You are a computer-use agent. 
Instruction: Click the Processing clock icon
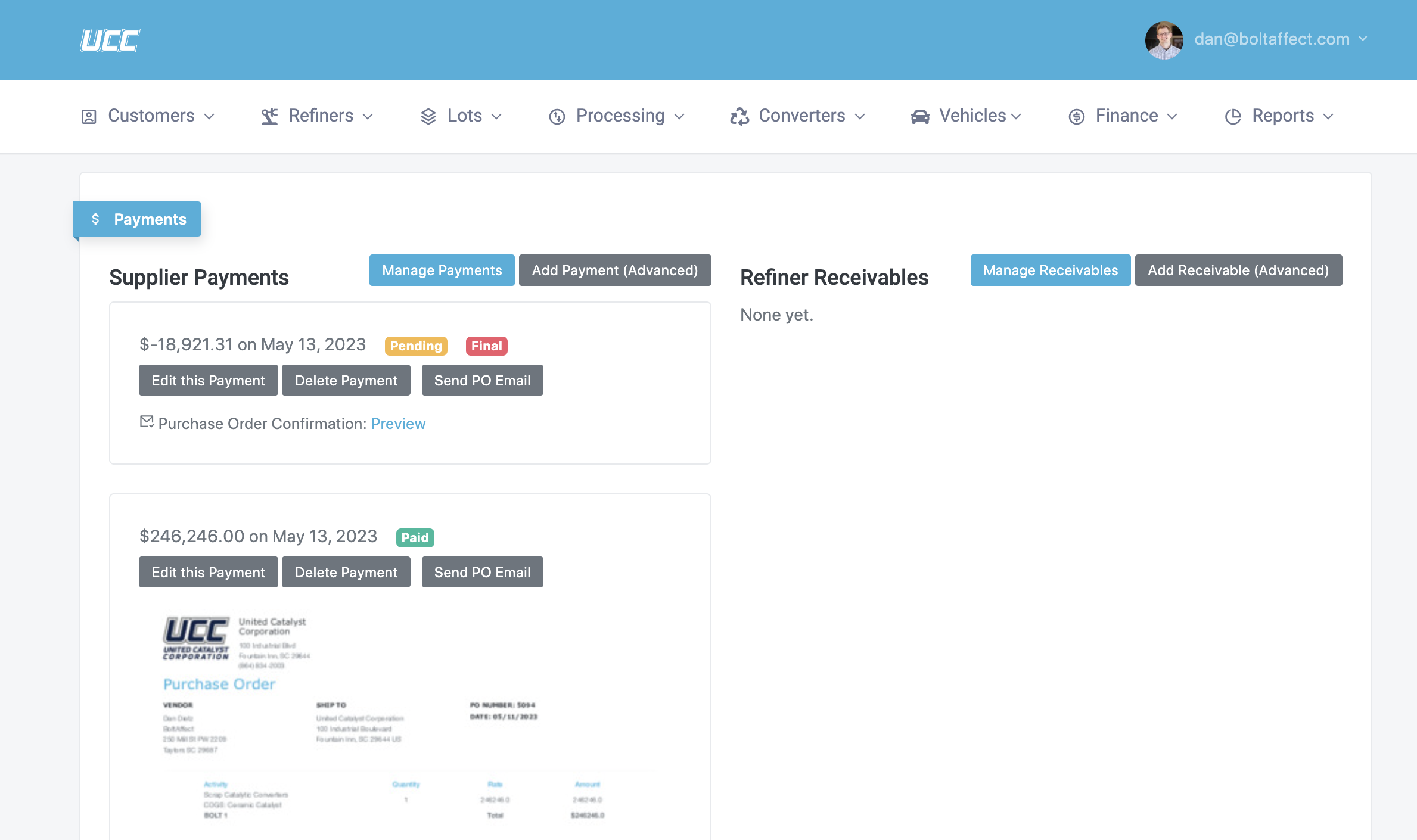[556, 116]
